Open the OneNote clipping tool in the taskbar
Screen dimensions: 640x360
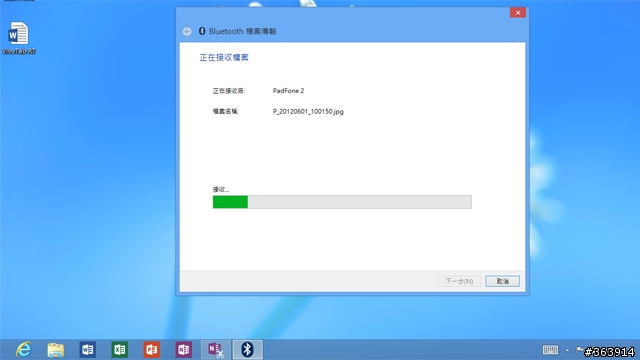[x=216, y=350]
